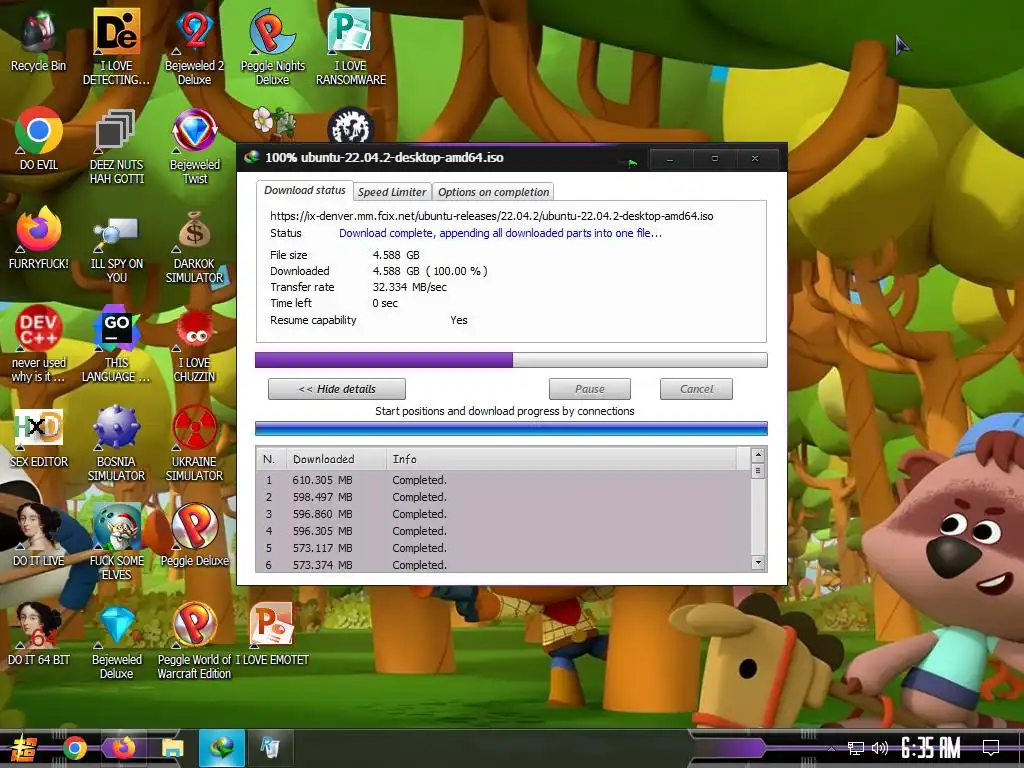
Task: Open the GoLand THIS LANGUAGE shortcut
Action: tap(116, 345)
